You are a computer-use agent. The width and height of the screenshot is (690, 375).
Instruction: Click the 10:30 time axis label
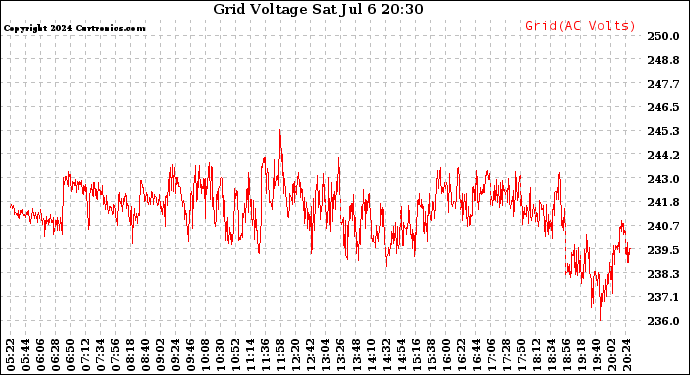click(220, 355)
